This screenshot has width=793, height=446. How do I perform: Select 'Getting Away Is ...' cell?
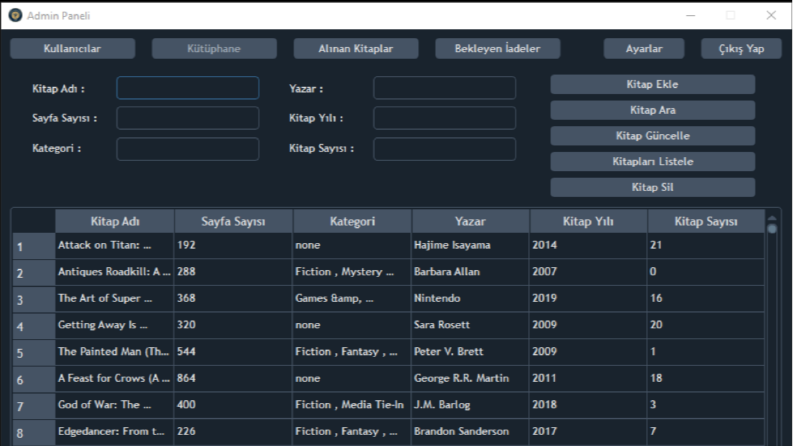click(115, 325)
